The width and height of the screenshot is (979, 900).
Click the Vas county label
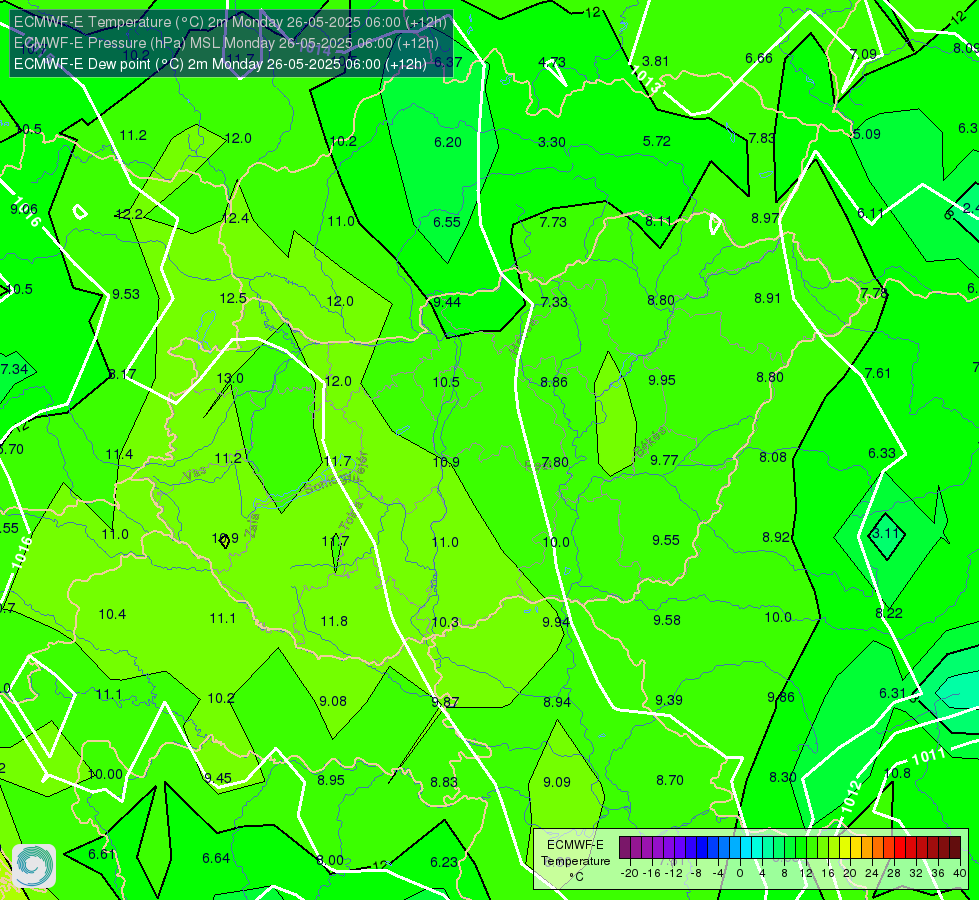pyautogui.click(x=195, y=475)
